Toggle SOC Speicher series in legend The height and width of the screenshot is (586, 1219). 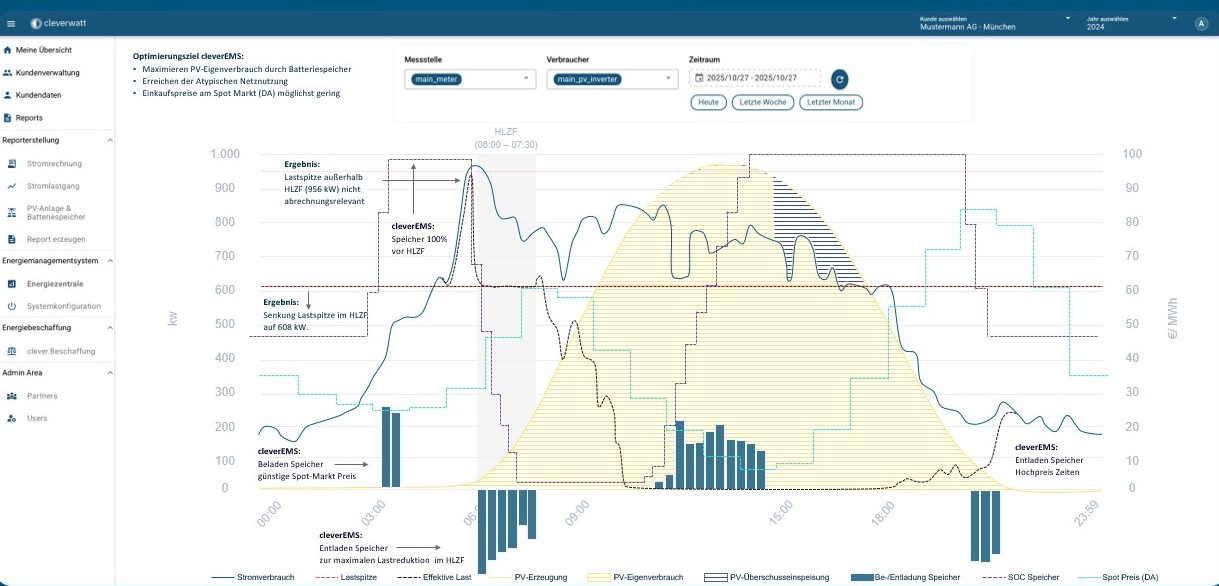coord(1020,577)
